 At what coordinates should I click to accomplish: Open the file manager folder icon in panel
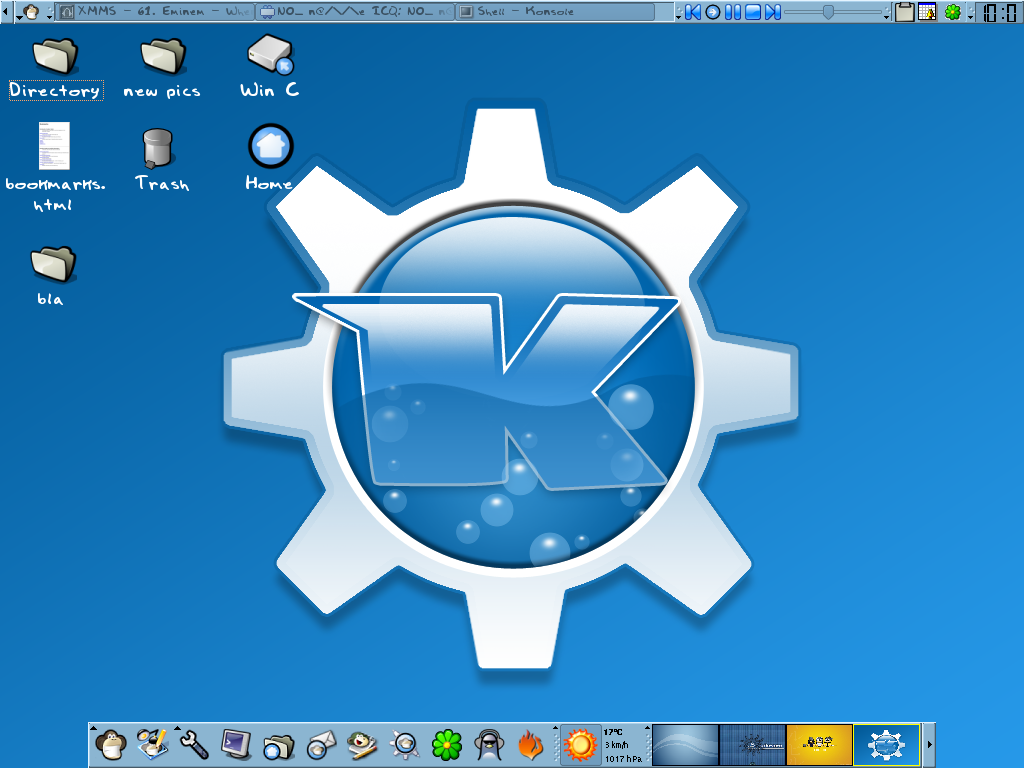(x=279, y=746)
